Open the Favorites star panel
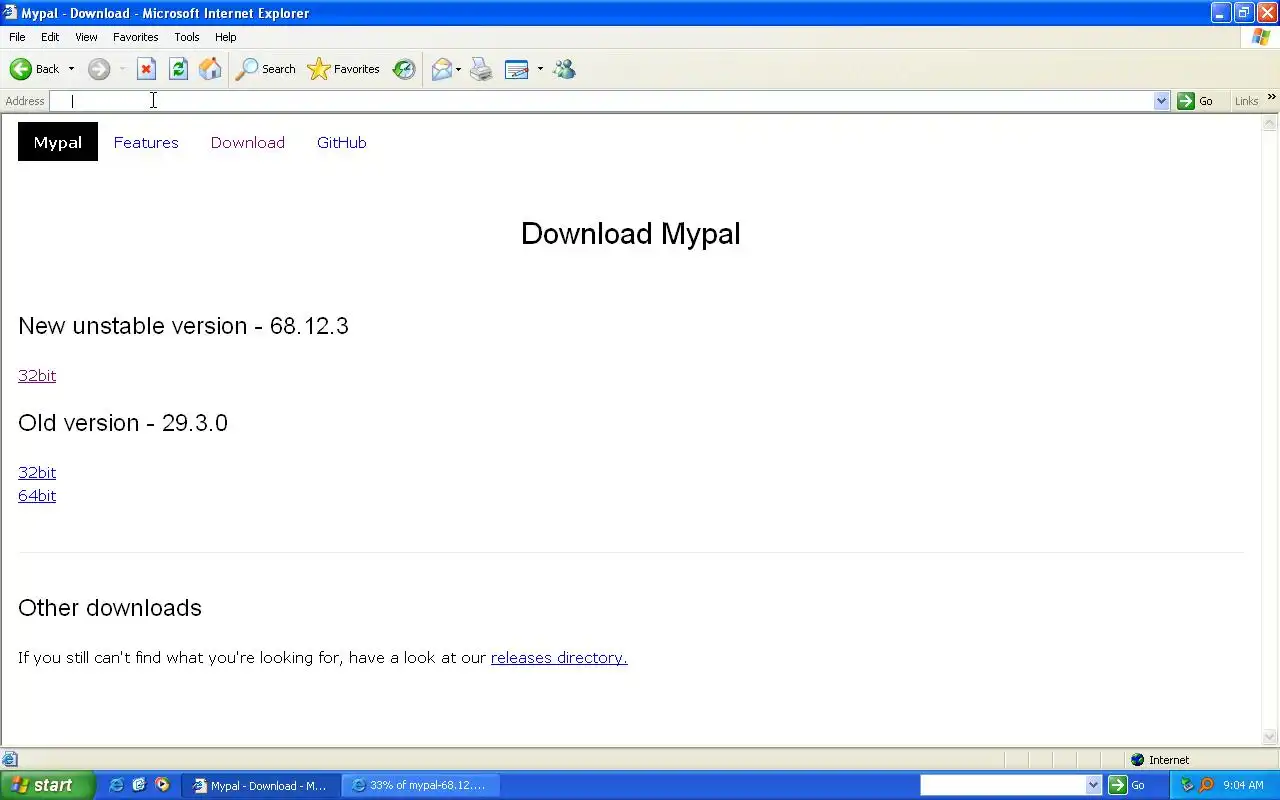Image resolution: width=1280 pixels, height=800 pixels. click(343, 69)
